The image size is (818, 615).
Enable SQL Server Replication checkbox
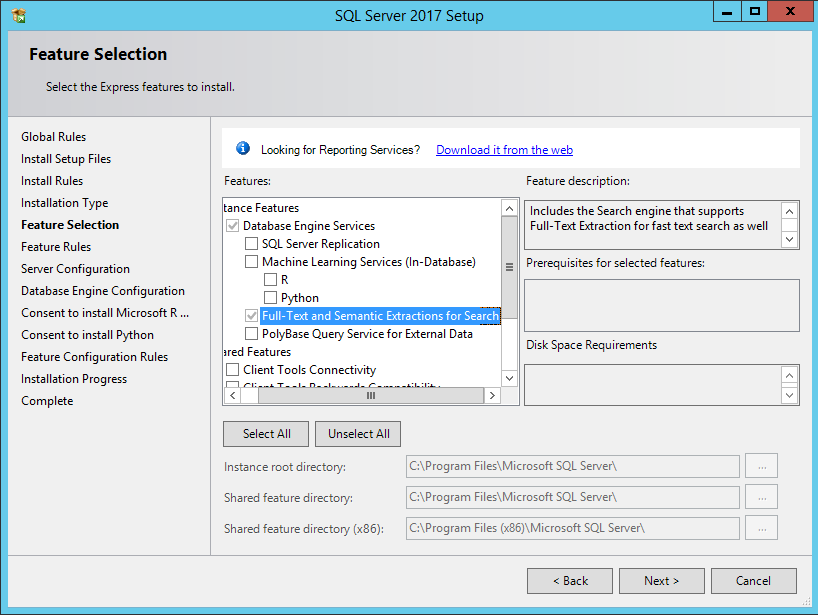coord(251,244)
